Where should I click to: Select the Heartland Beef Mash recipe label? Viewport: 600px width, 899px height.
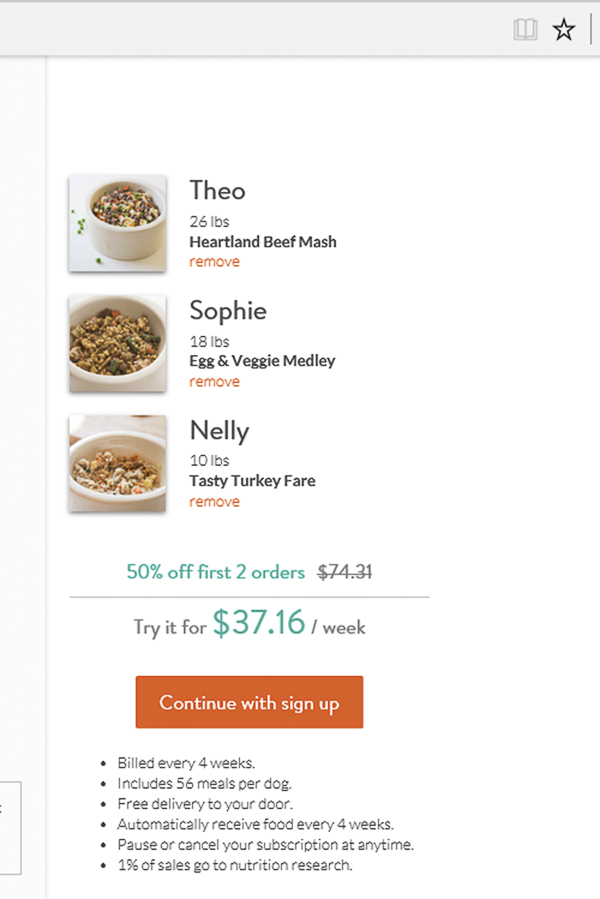pos(262,242)
